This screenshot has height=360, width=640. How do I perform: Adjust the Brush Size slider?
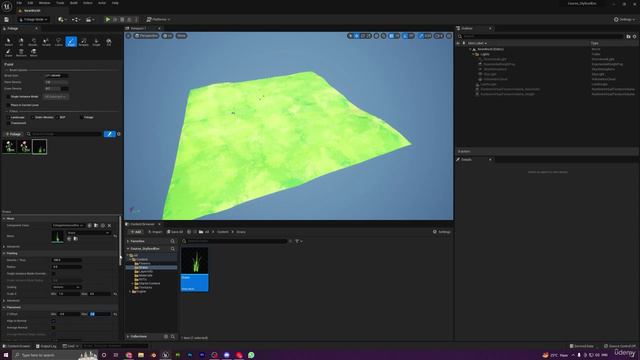tap(56, 76)
